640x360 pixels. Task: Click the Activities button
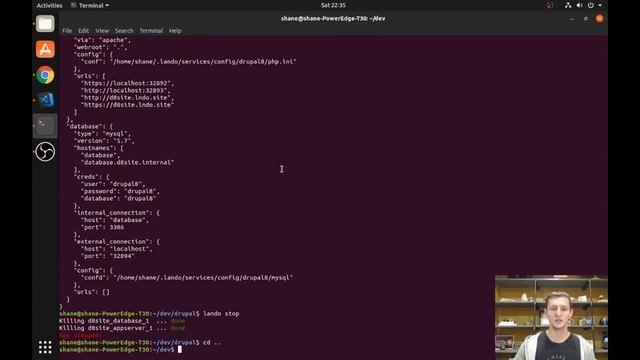click(49, 5)
